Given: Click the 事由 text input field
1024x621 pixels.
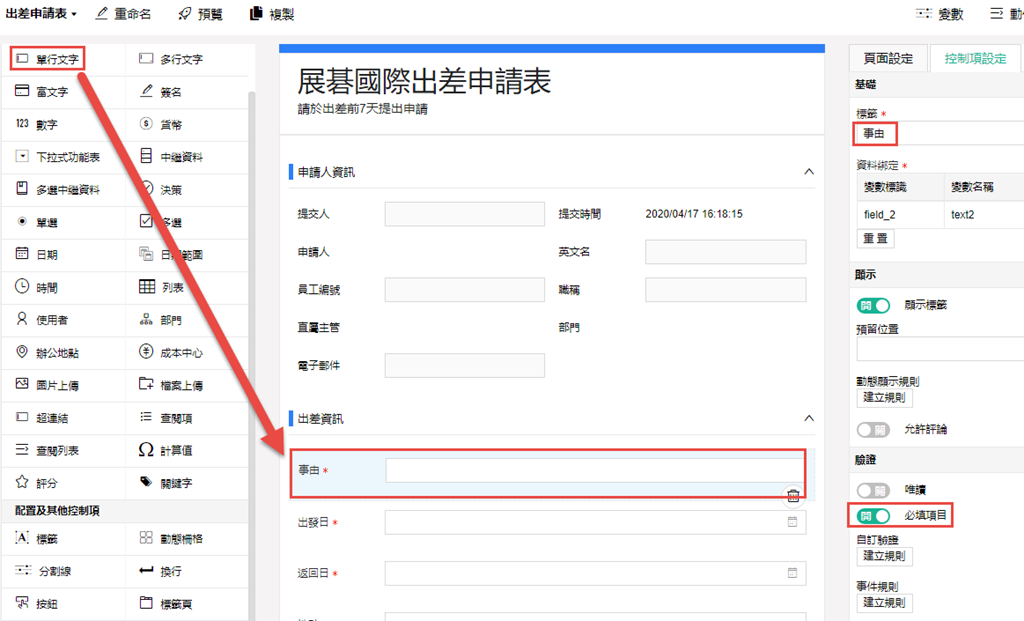Looking at the screenshot, I should tap(594, 471).
